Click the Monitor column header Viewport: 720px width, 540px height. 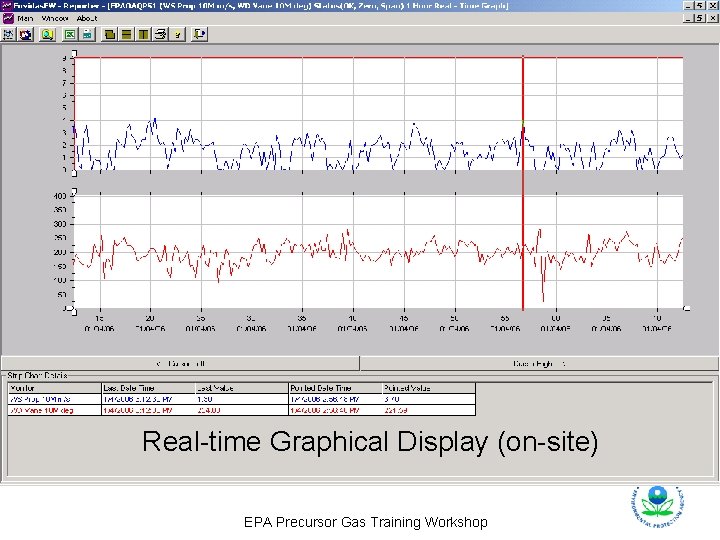point(55,388)
